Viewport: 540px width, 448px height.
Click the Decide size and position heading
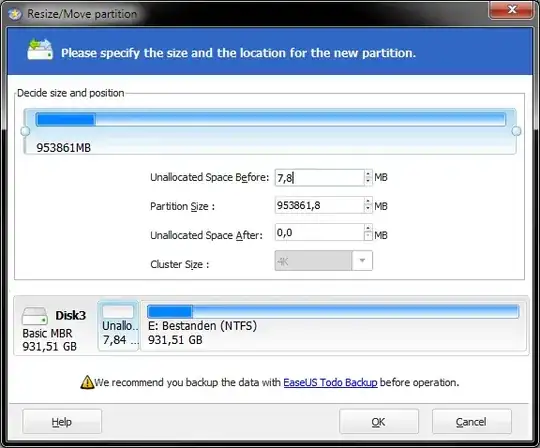tap(71, 93)
